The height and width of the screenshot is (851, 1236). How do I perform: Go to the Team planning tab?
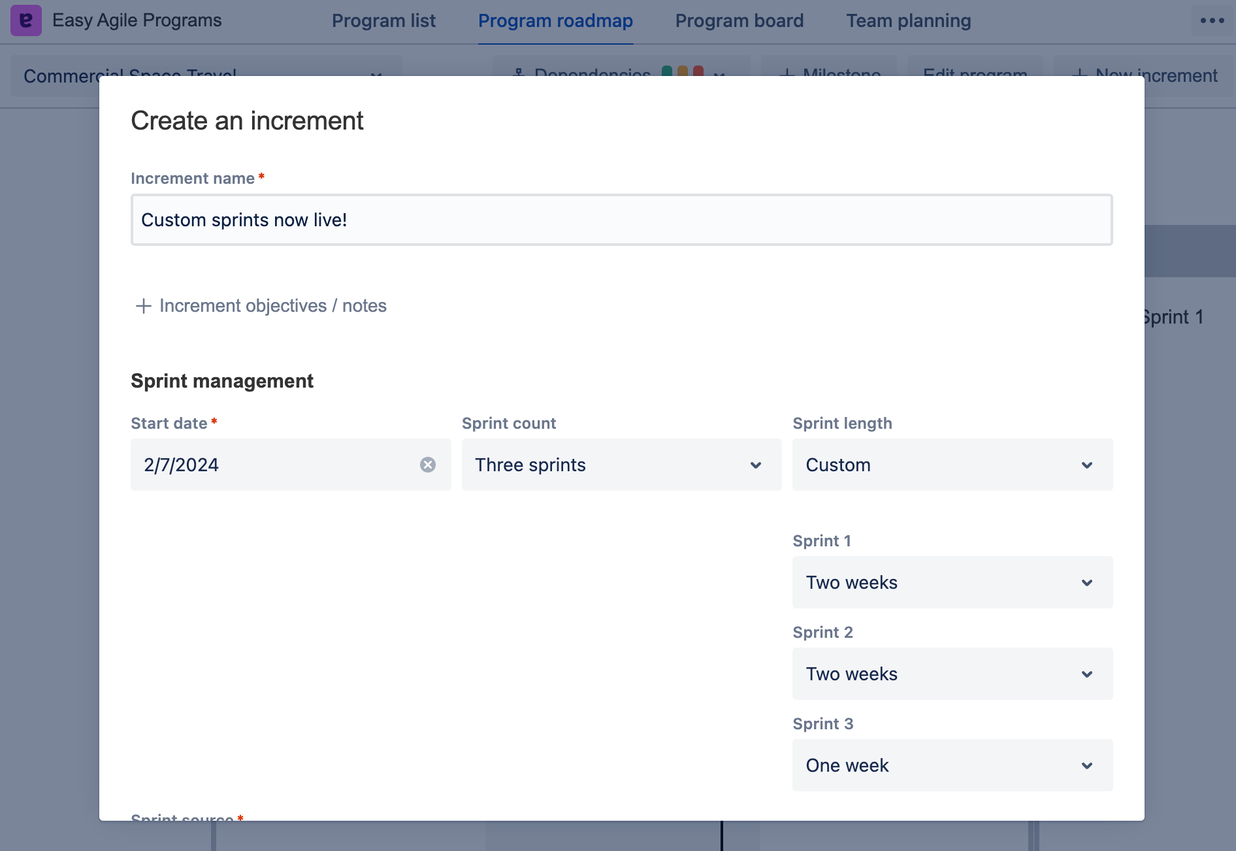click(x=908, y=20)
